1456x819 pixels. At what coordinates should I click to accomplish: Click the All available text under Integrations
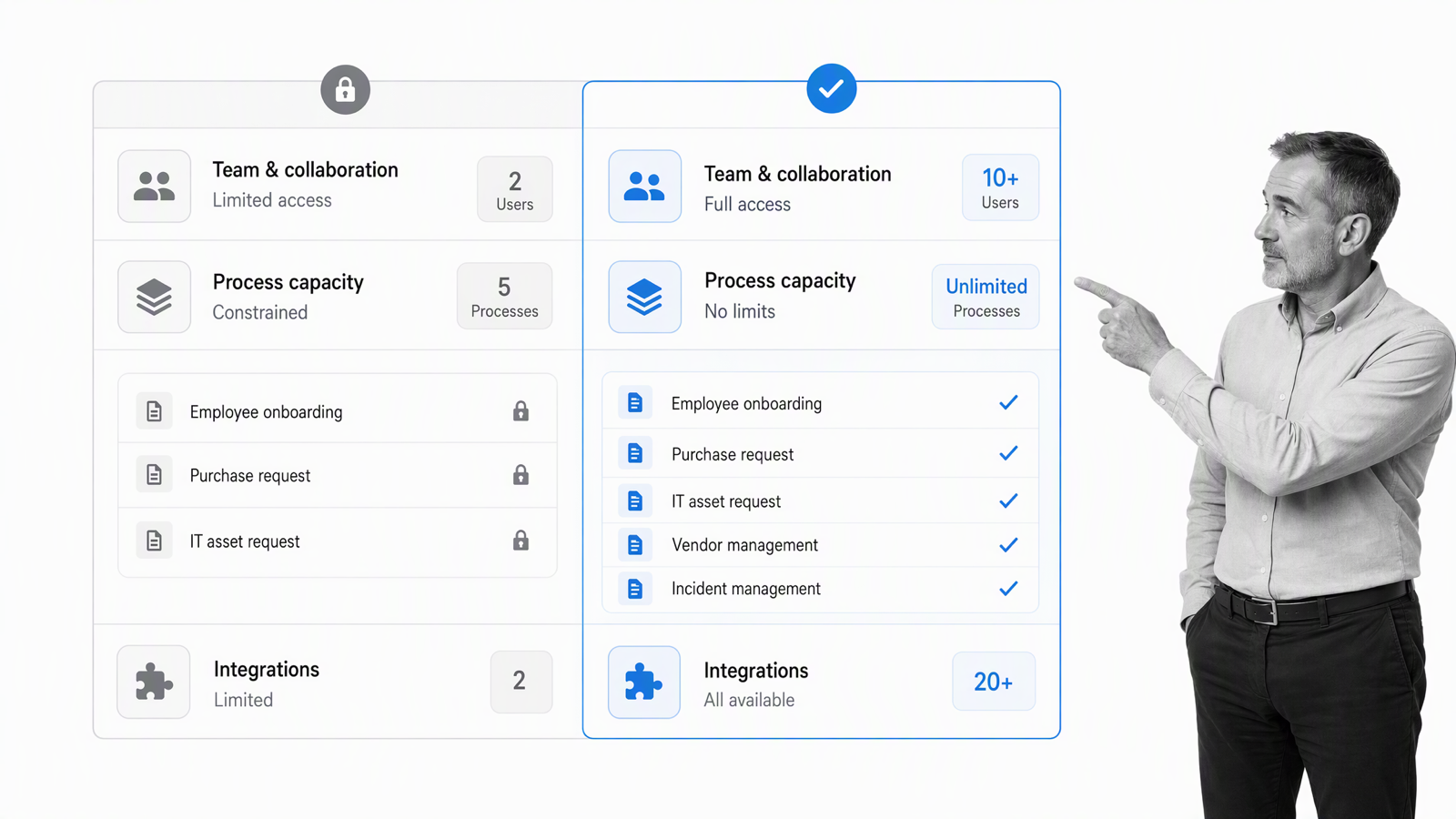[749, 700]
